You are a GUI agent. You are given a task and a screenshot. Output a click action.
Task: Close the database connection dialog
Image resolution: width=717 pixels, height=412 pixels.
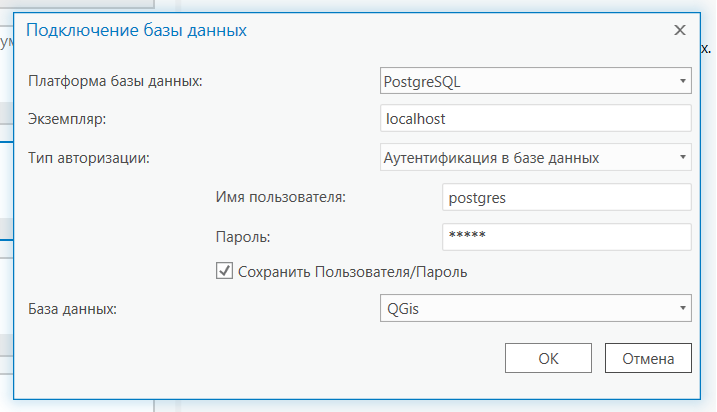pos(680,30)
